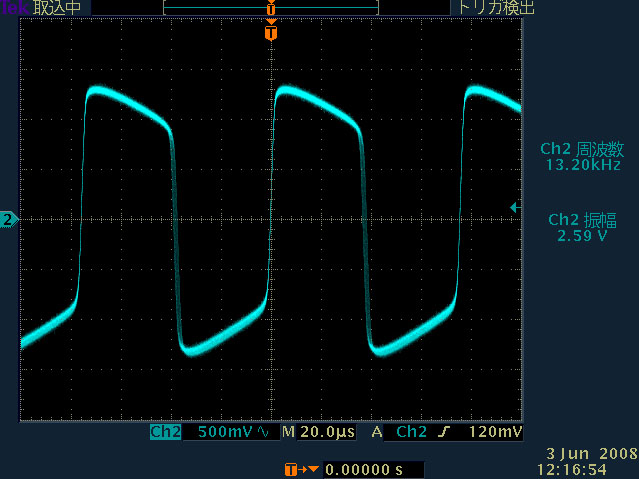Image resolution: width=639 pixels, height=479 pixels.
Task: Open the 500mV vertical scale readout
Action: 226,433
